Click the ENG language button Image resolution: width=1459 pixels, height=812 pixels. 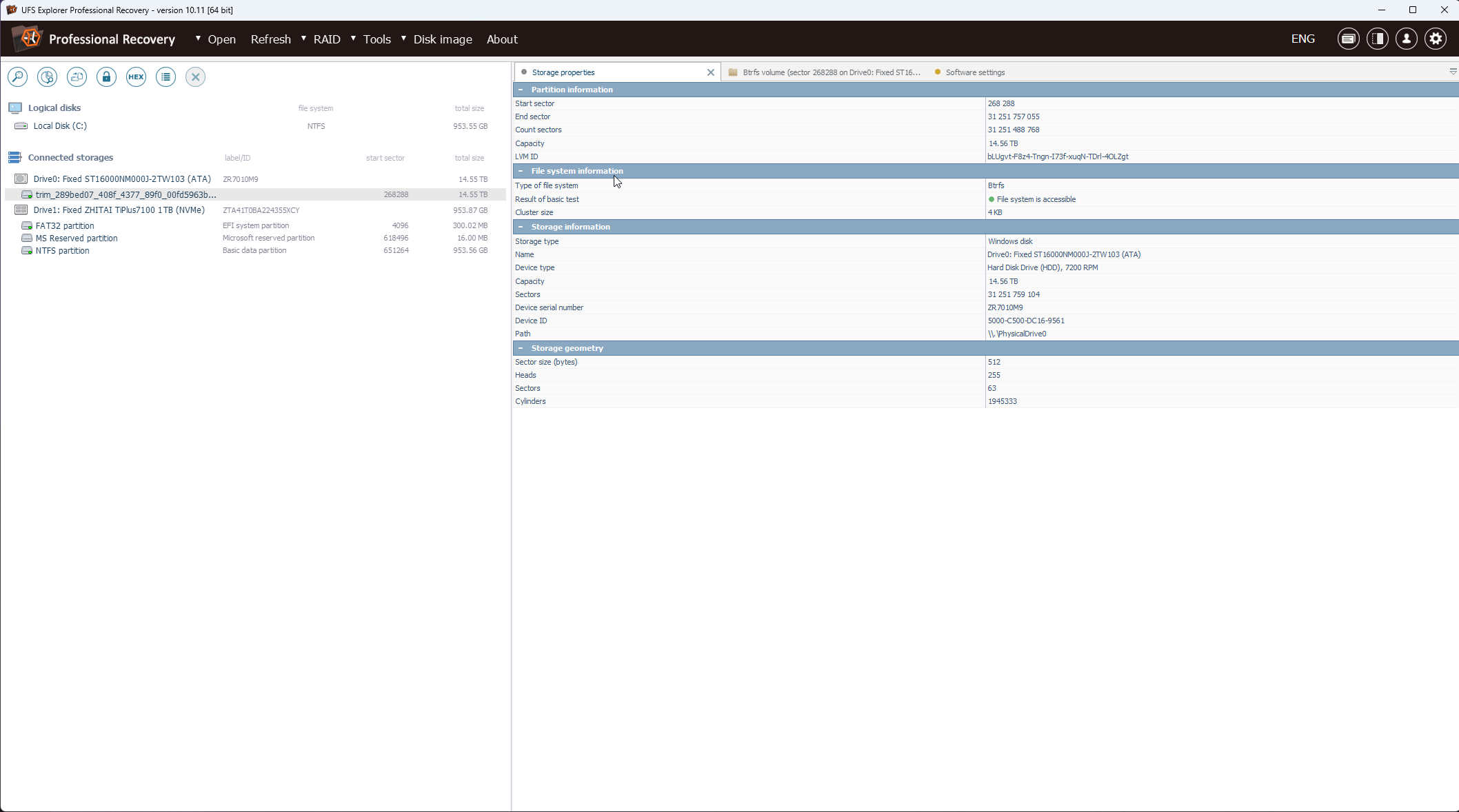coord(1302,39)
